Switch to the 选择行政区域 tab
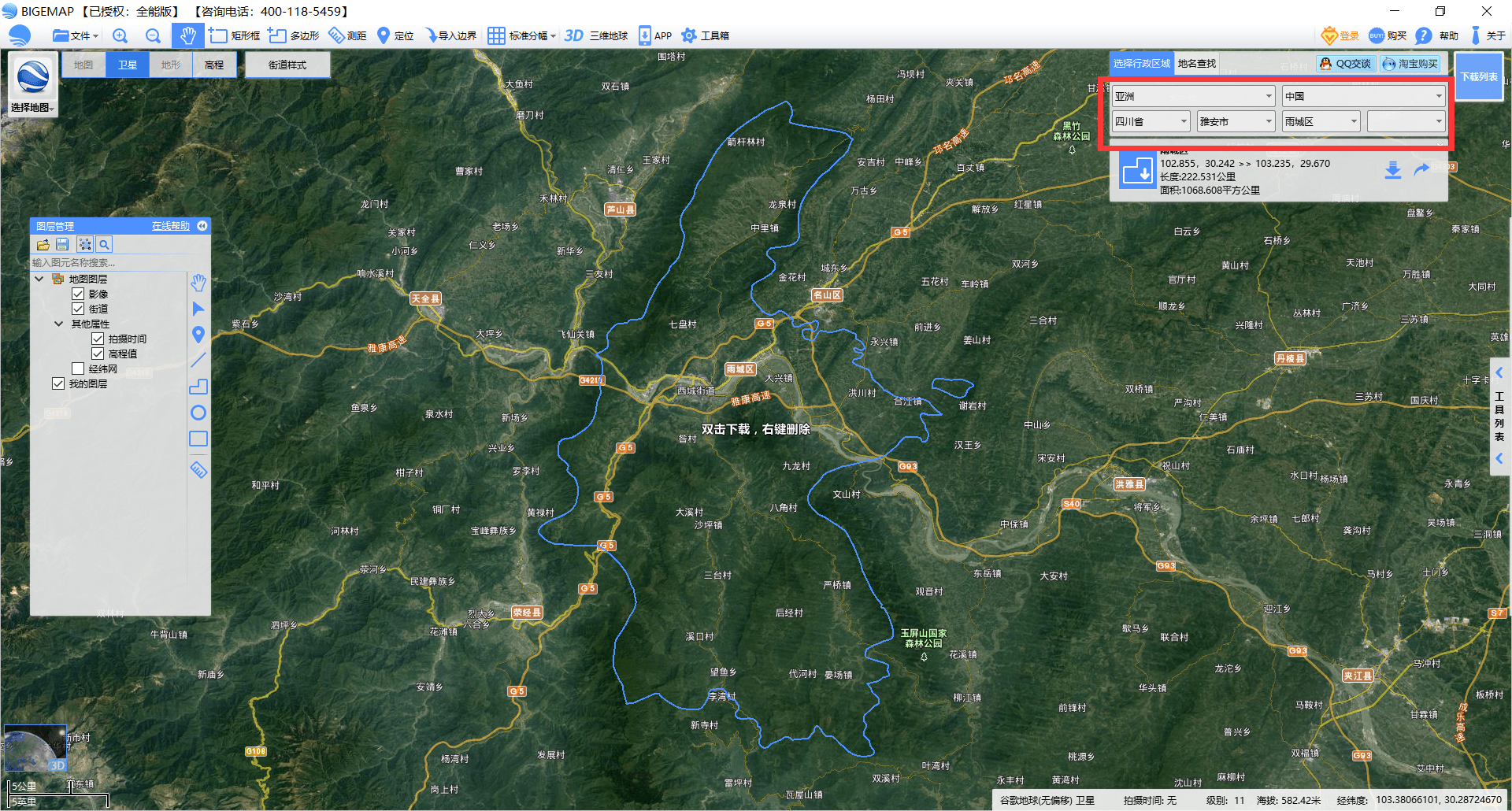The width and height of the screenshot is (1512, 811). tap(1142, 63)
